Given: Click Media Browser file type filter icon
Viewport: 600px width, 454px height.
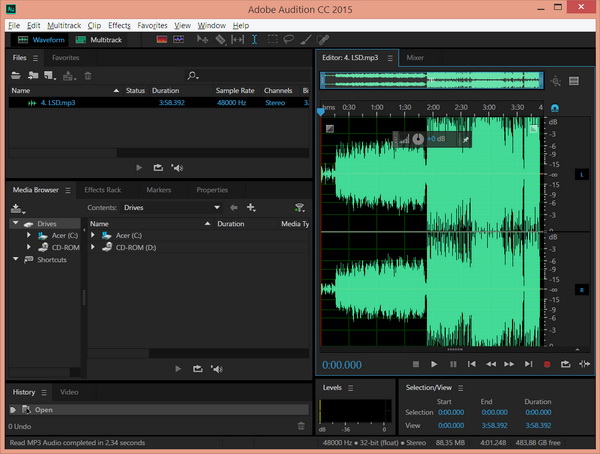Looking at the screenshot, I should (x=300, y=207).
